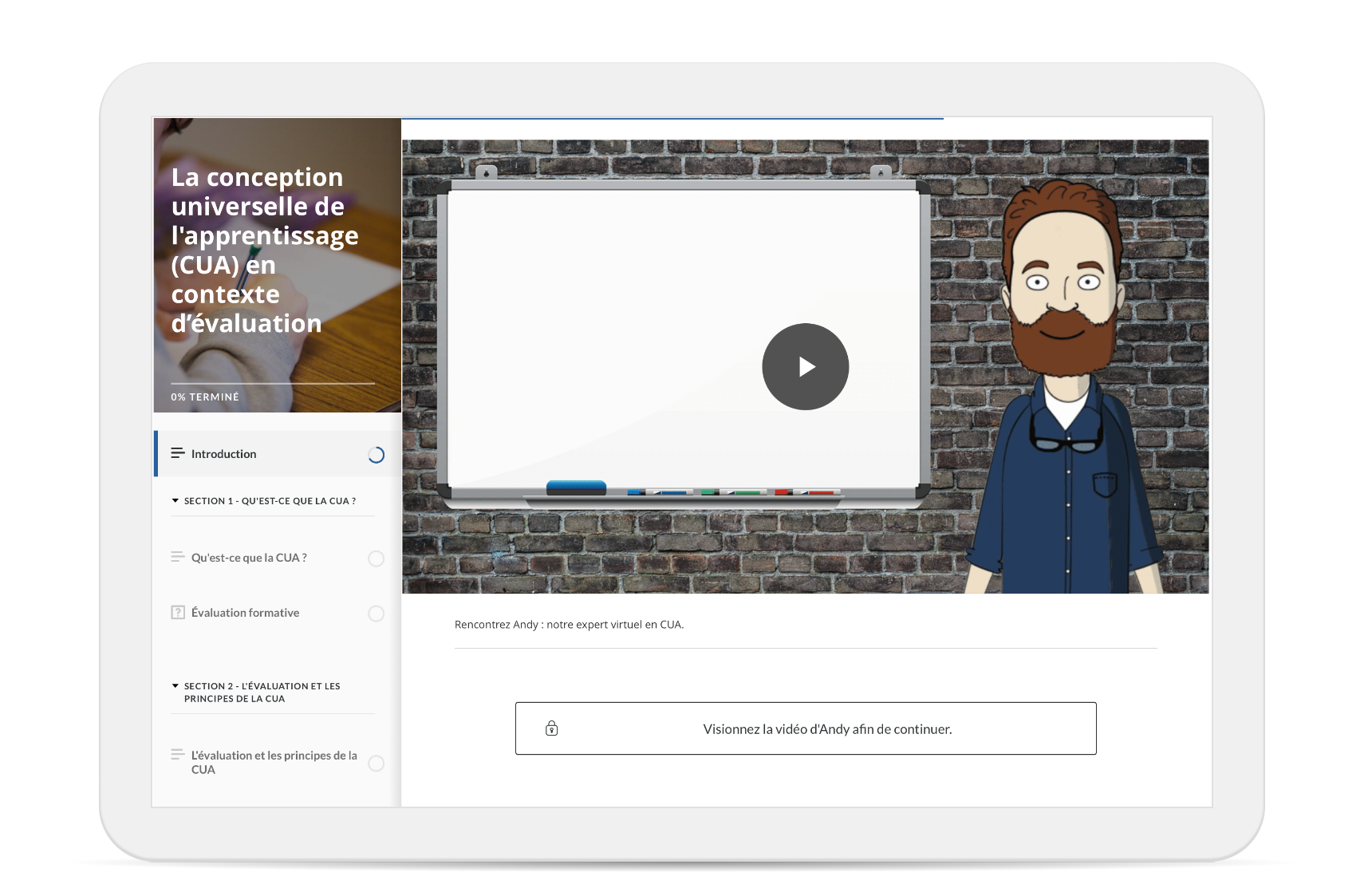Click the blue lesson progress line at top
Viewport: 1372px width, 892px height.
tap(672, 119)
